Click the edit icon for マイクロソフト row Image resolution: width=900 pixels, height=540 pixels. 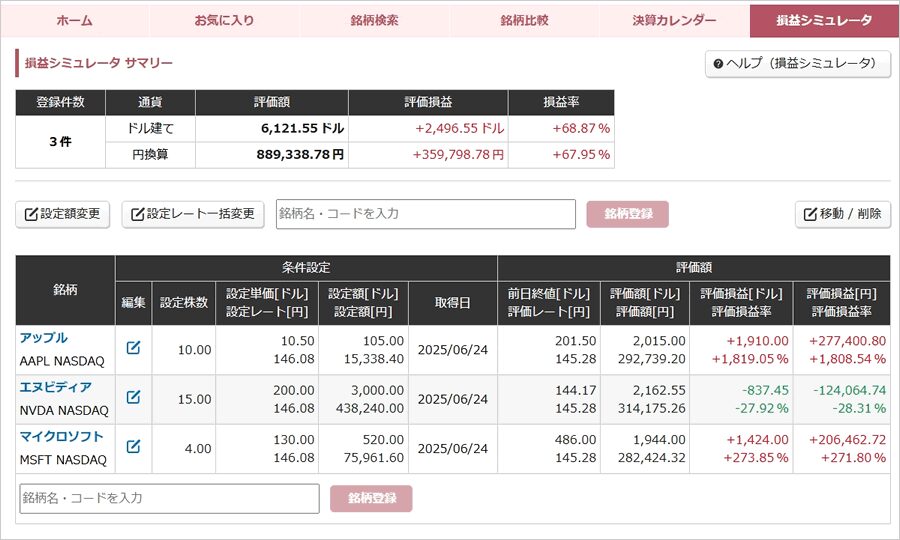click(x=133, y=446)
